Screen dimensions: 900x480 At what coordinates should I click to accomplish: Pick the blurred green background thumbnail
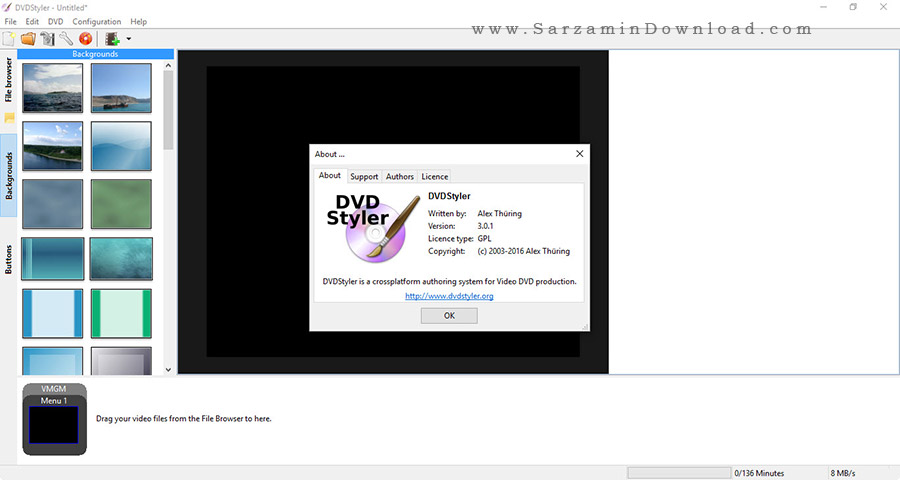tap(121, 204)
